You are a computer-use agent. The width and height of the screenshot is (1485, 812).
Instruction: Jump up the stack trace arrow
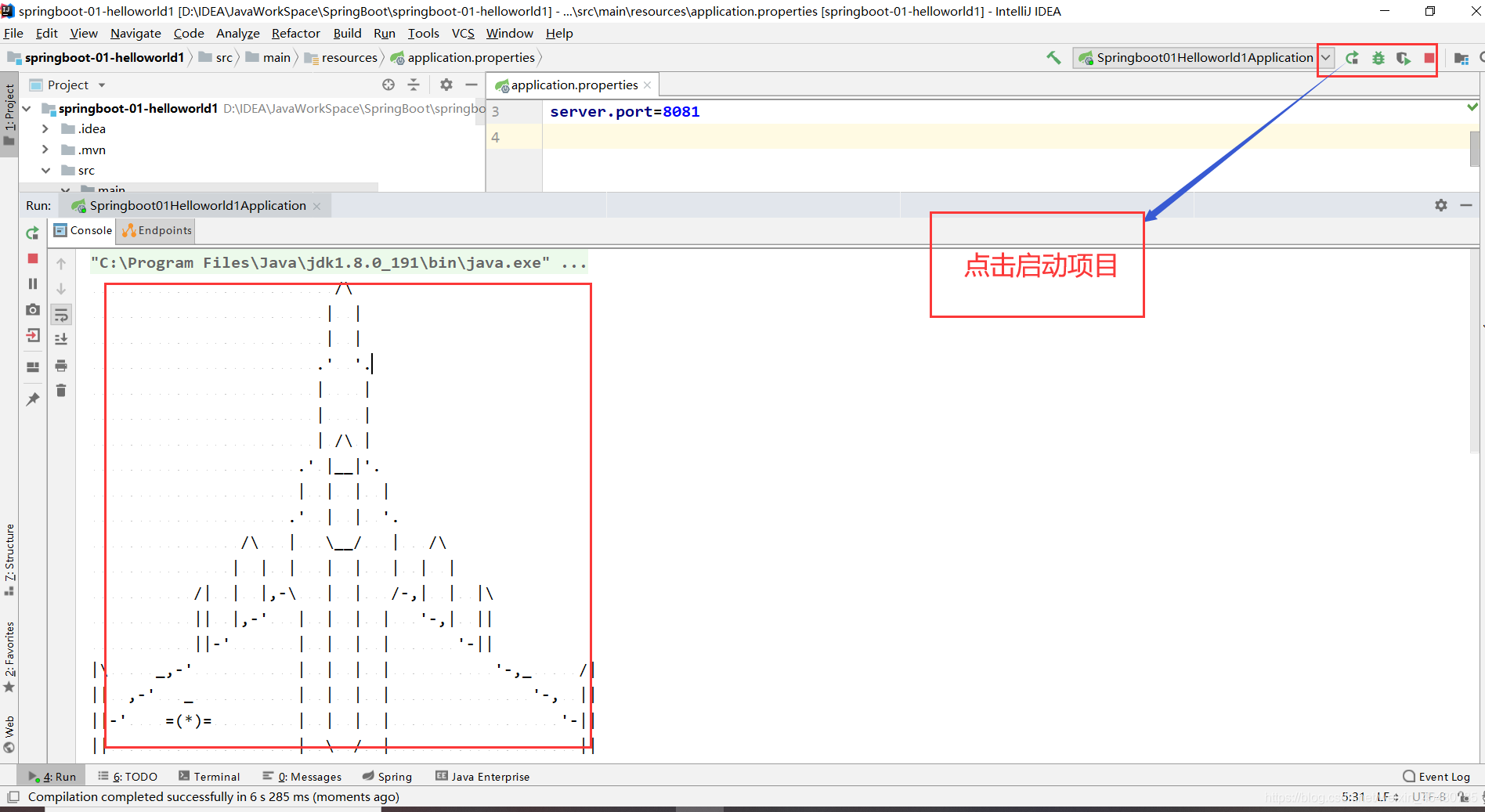tap(61, 264)
